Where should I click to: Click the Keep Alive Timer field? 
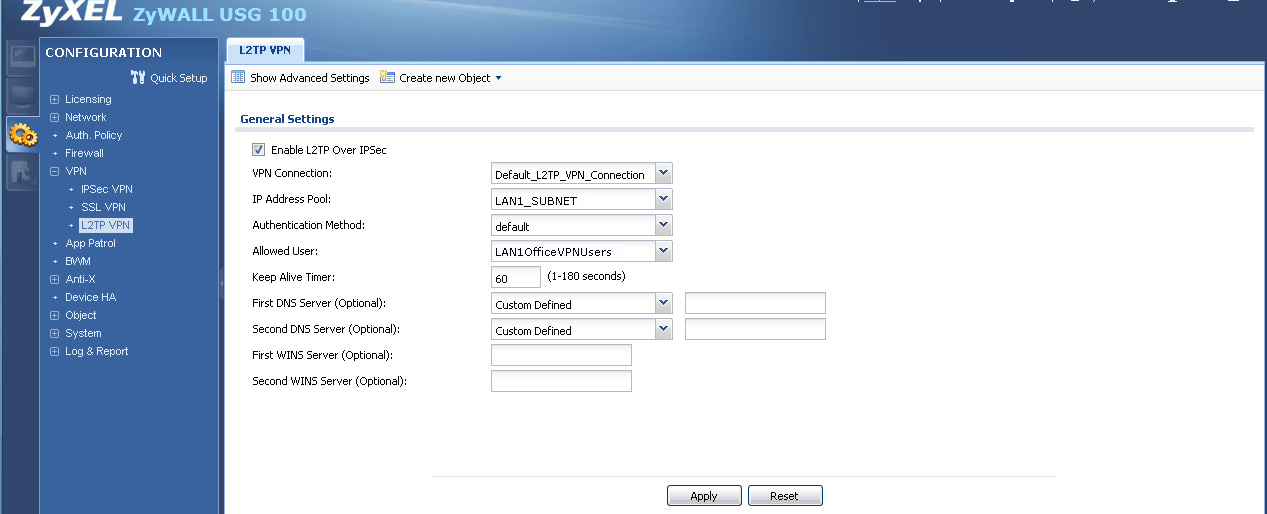click(x=516, y=277)
